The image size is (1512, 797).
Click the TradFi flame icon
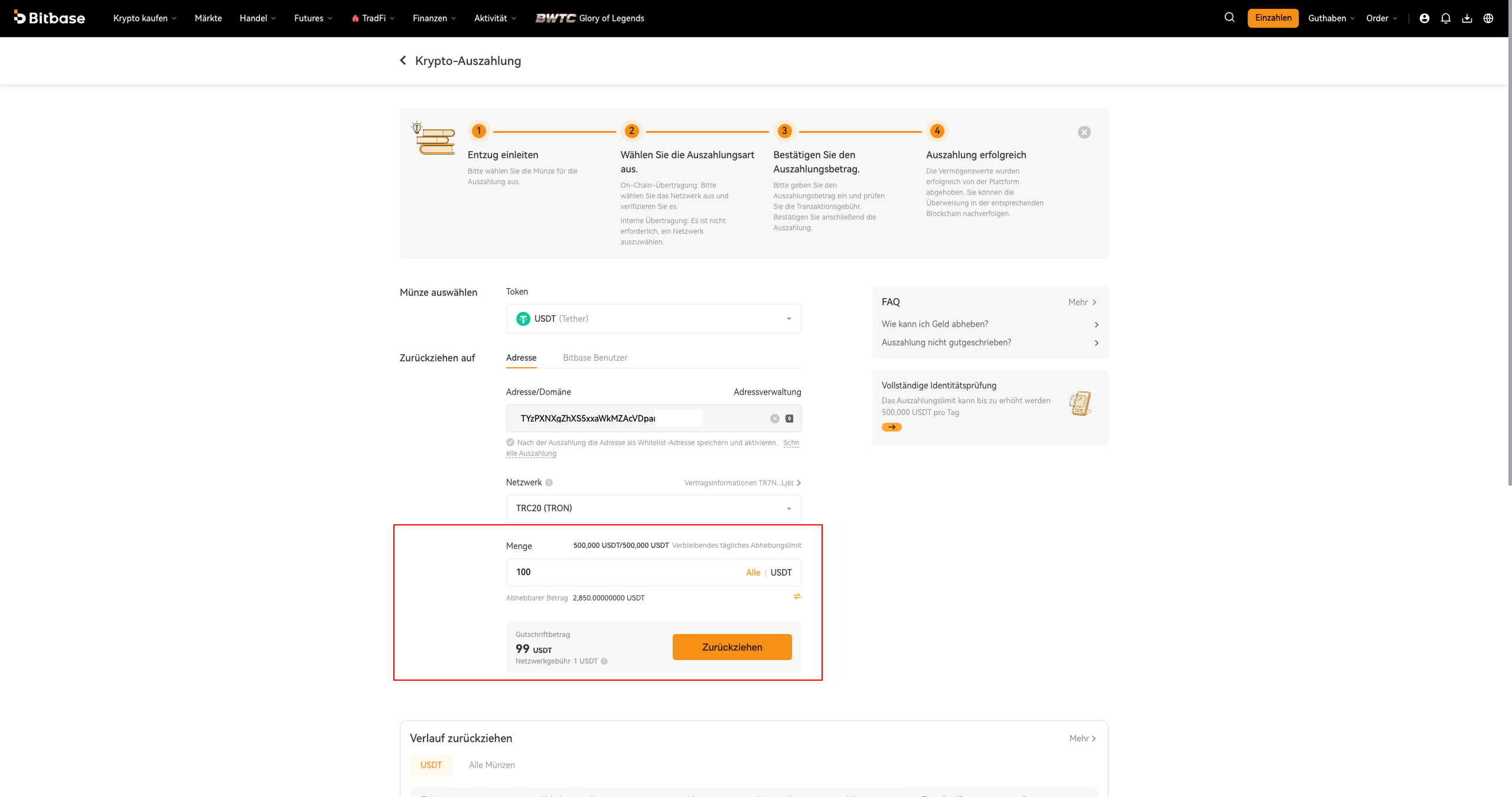tap(356, 18)
